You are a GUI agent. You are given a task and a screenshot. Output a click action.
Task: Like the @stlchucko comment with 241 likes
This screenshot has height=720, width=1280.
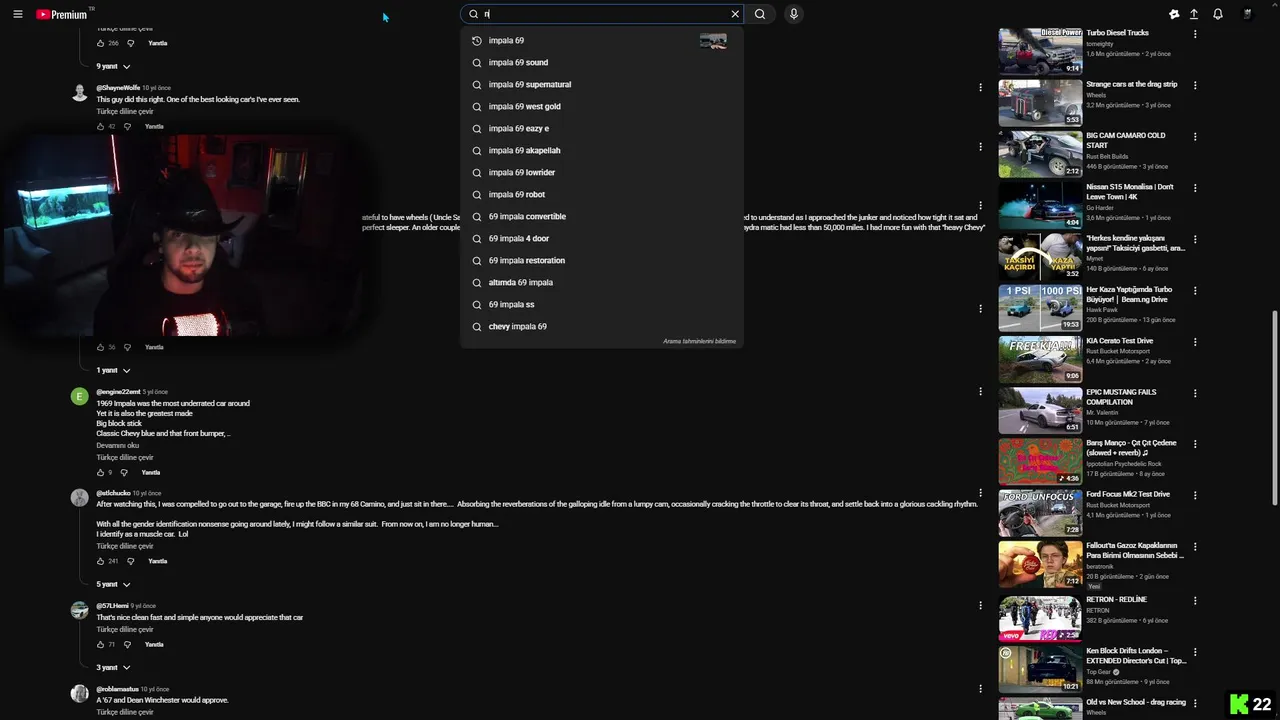pyautogui.click(x=100, y=561)
